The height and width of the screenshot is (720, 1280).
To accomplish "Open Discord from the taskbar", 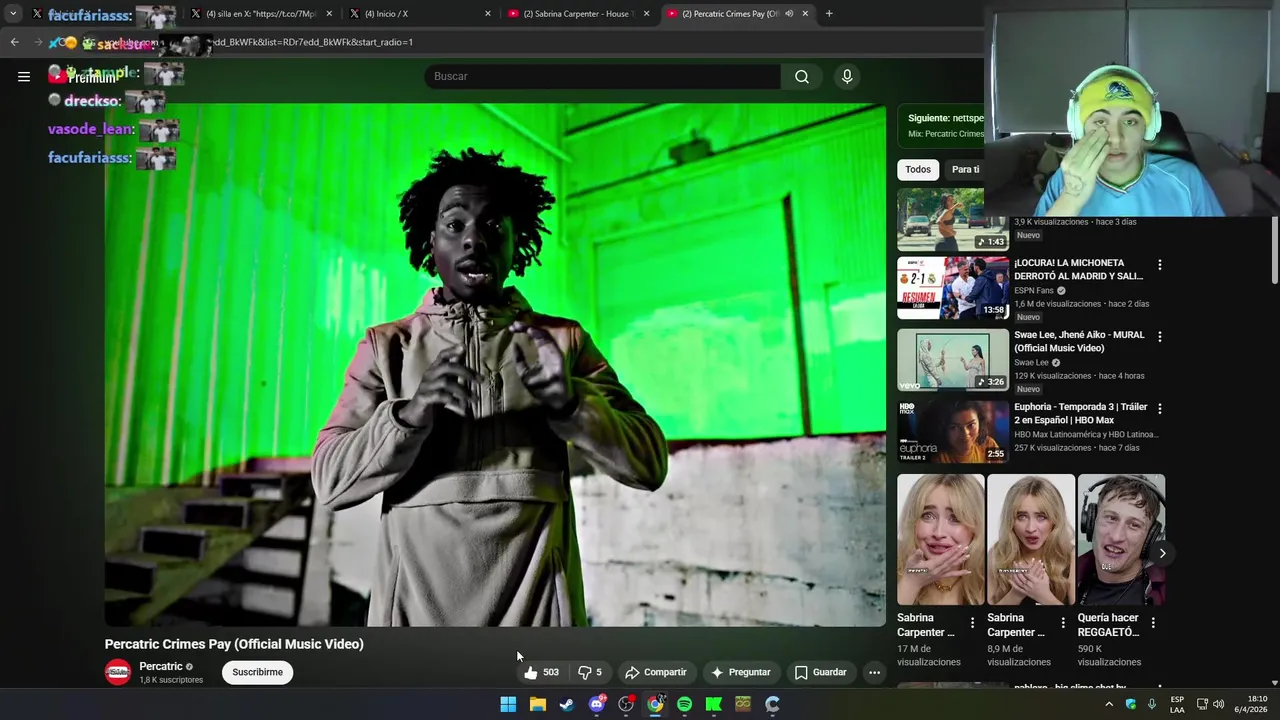I will coord(597,704).
